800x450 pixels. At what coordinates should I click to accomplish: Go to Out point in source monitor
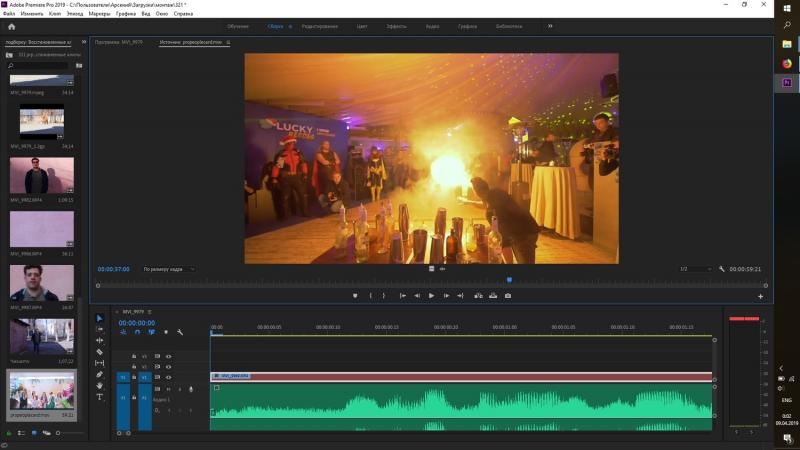coord(460,296)
